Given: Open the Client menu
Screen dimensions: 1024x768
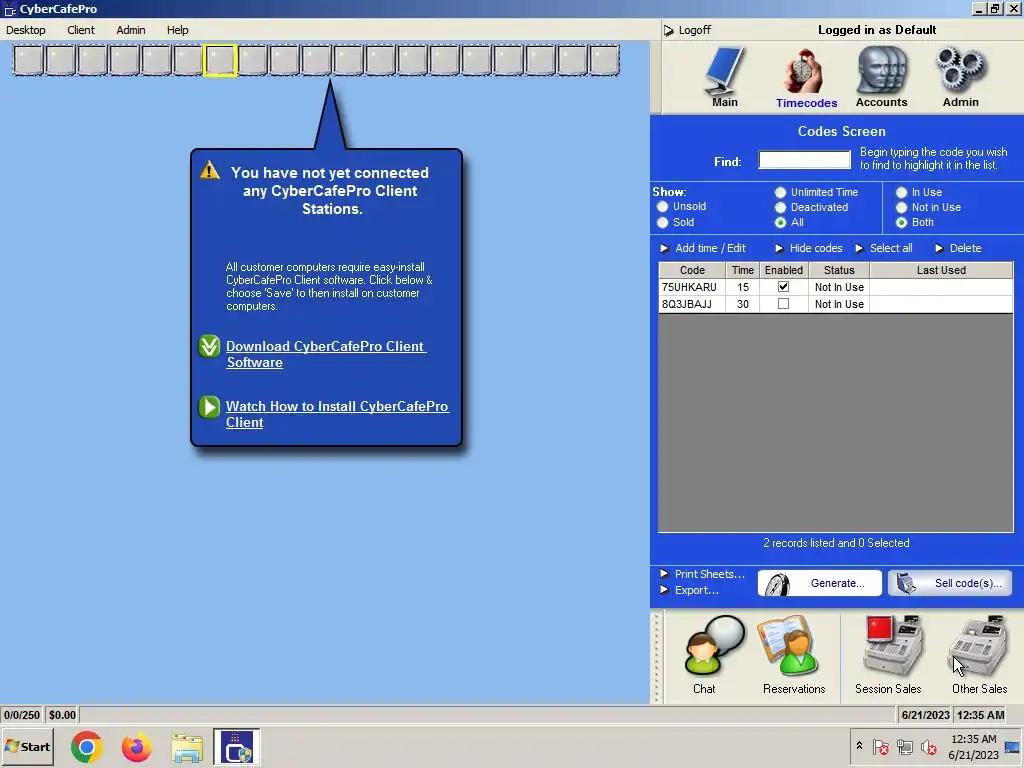Looking at the screenshot, I should pos(81,30).
